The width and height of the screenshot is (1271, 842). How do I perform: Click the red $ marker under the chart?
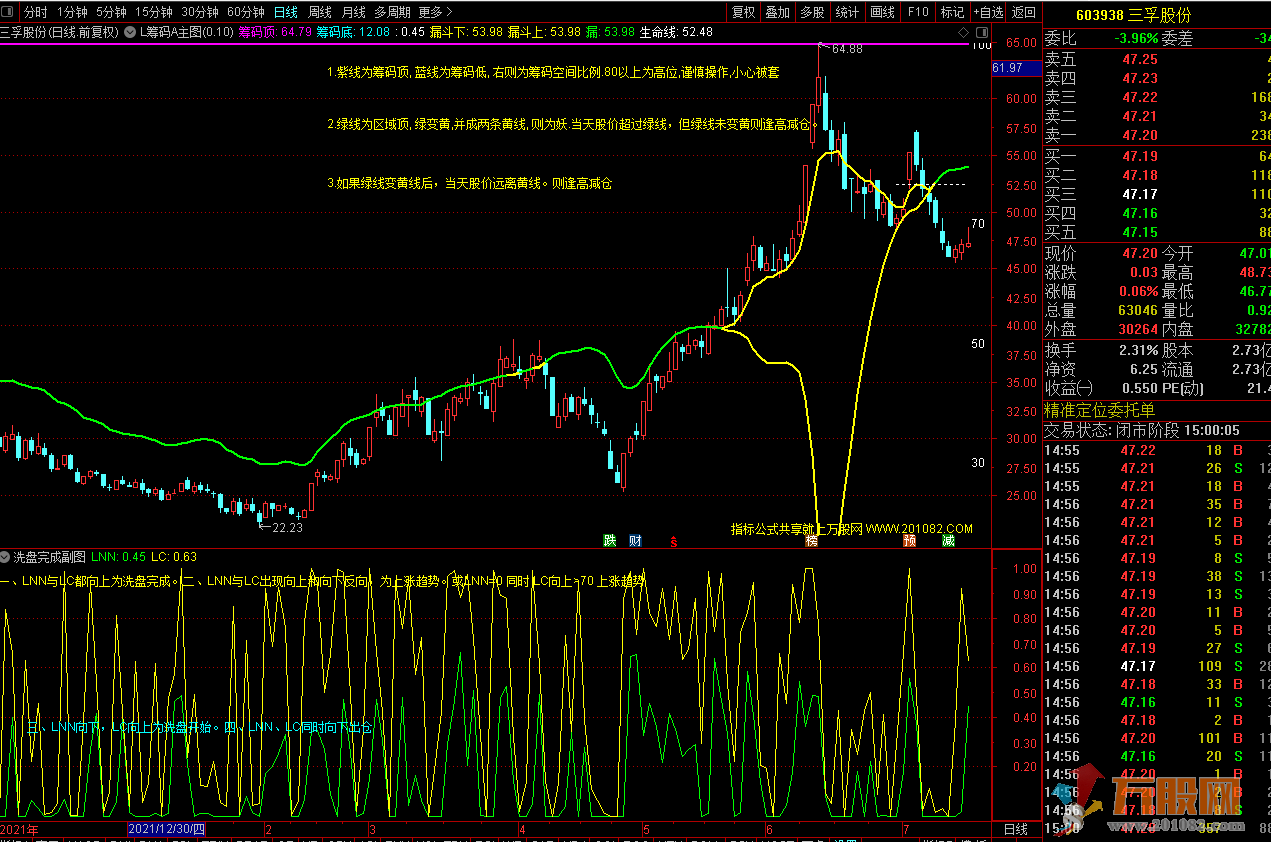(674, 541)
